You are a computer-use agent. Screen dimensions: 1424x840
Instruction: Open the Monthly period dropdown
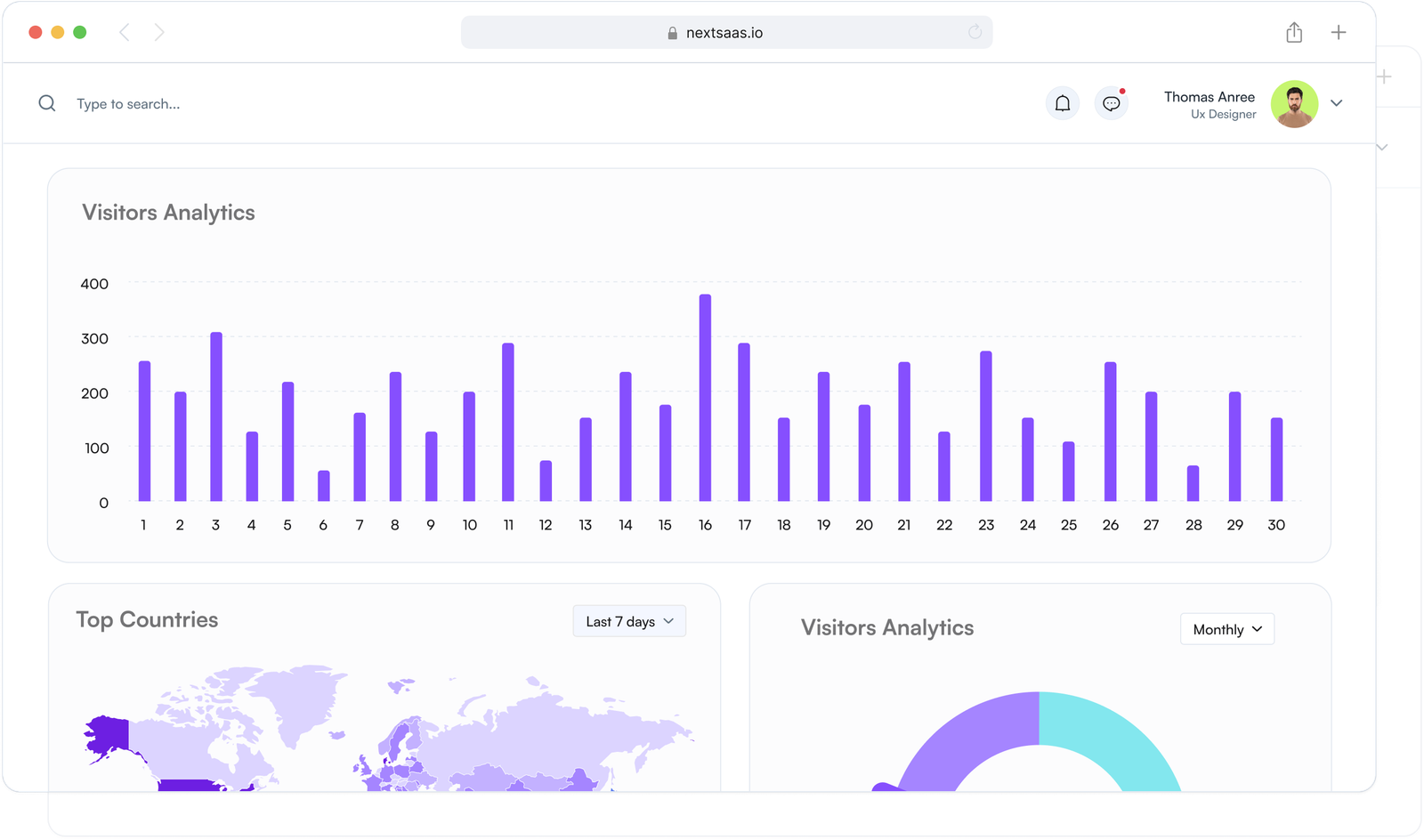pos(1226,629)
